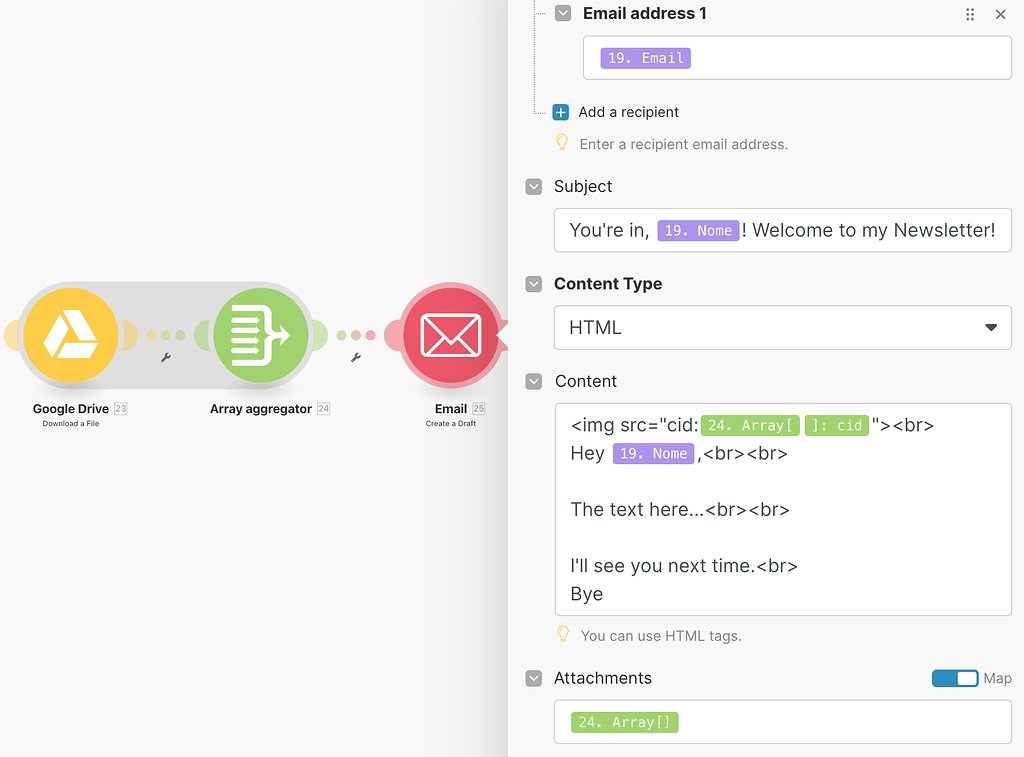Click the plus icon to add recipient

point(561,112)
